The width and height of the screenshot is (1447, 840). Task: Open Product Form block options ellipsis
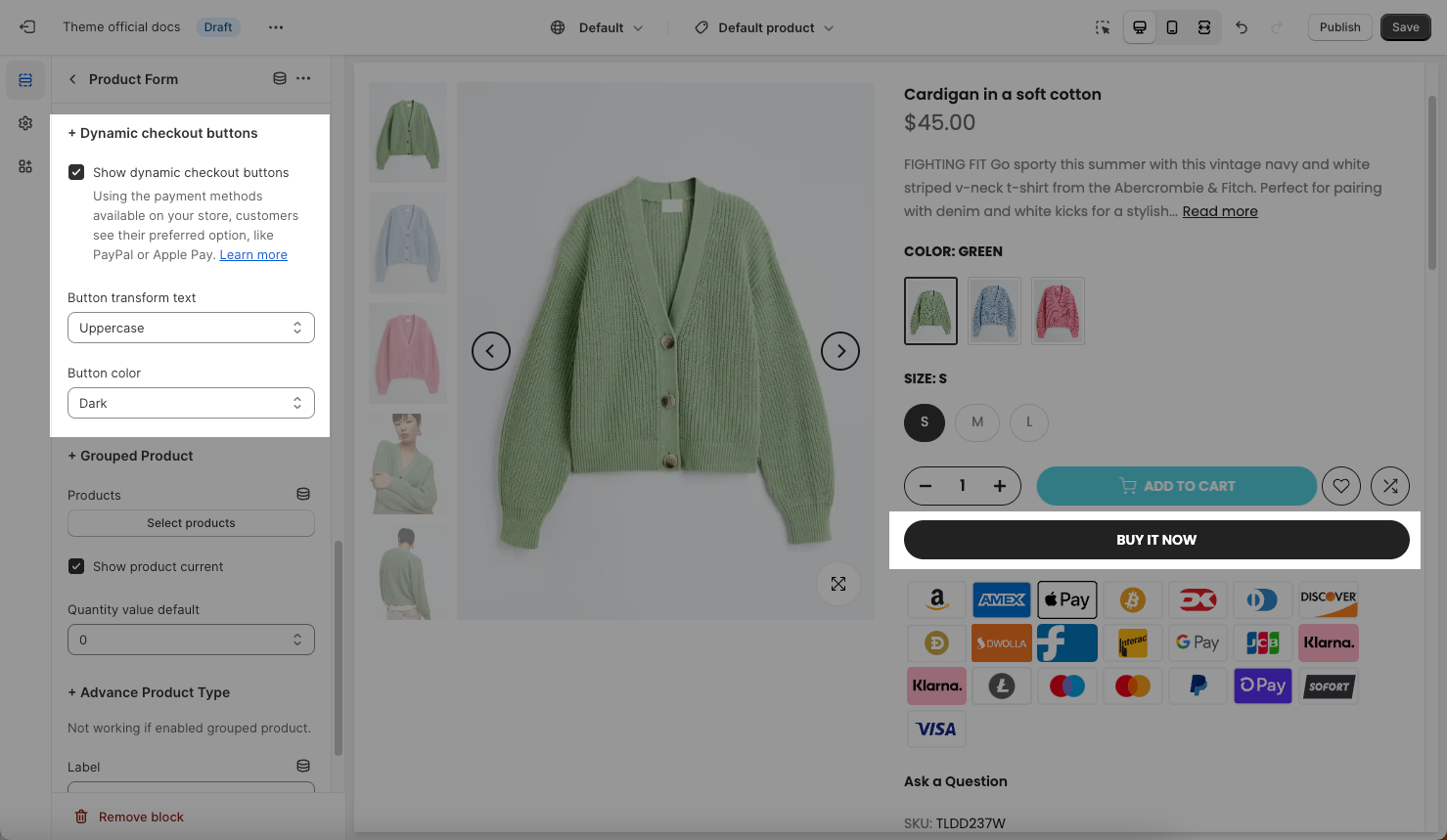click(303, 78)
